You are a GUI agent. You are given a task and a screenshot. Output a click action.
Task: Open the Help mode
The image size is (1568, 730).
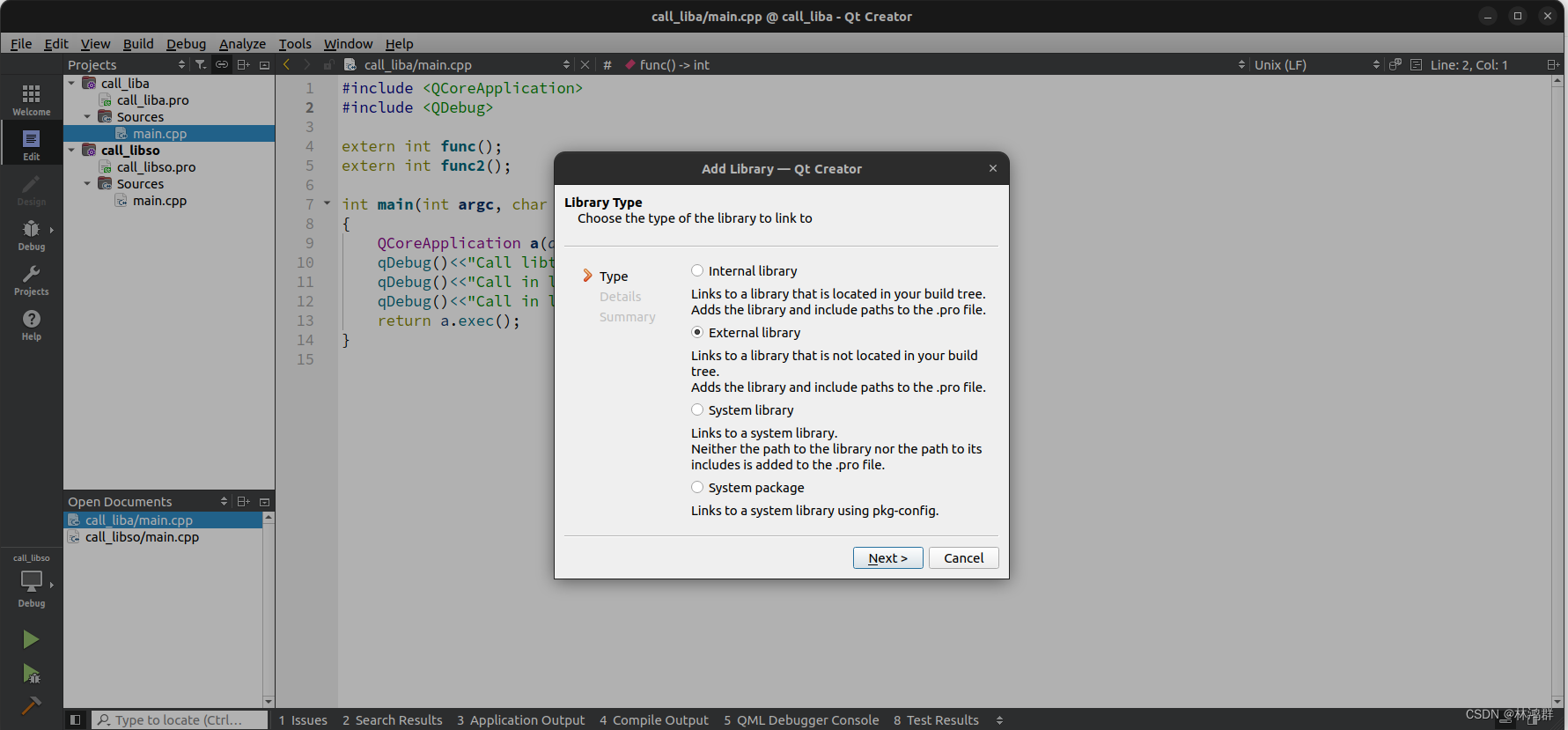31,324
